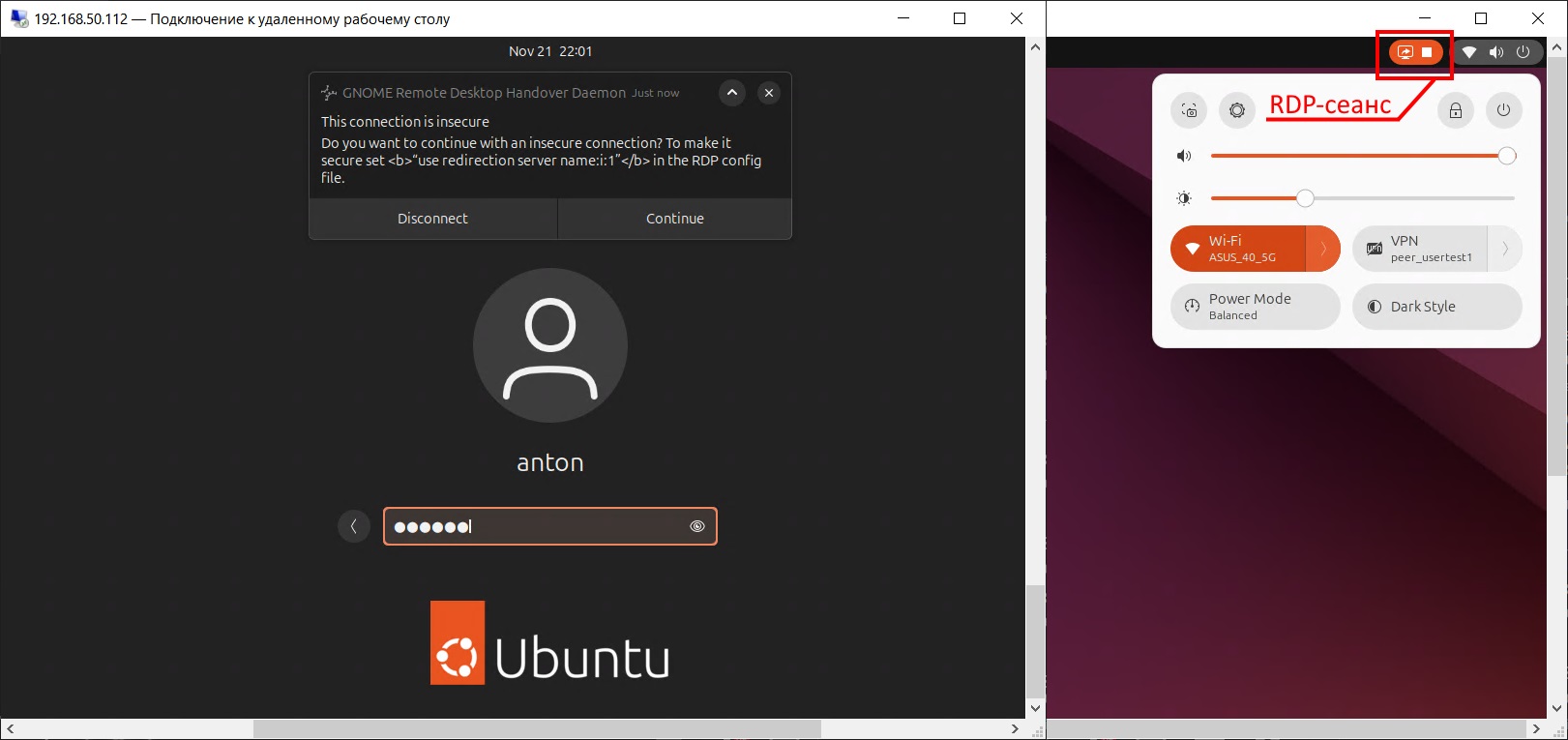Open Power Mode Balanced
Viewport: 1568px width, 740px height.
point(1256,307)
